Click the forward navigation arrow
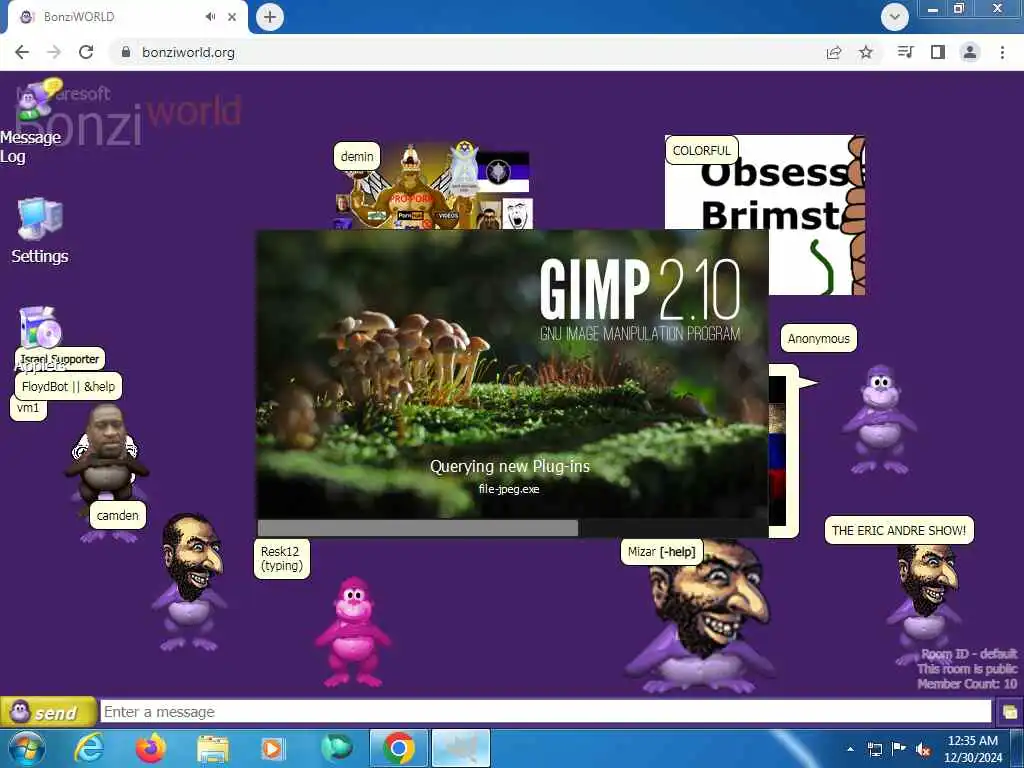This screenshot has height=768, width=1024. pos(54,52)
